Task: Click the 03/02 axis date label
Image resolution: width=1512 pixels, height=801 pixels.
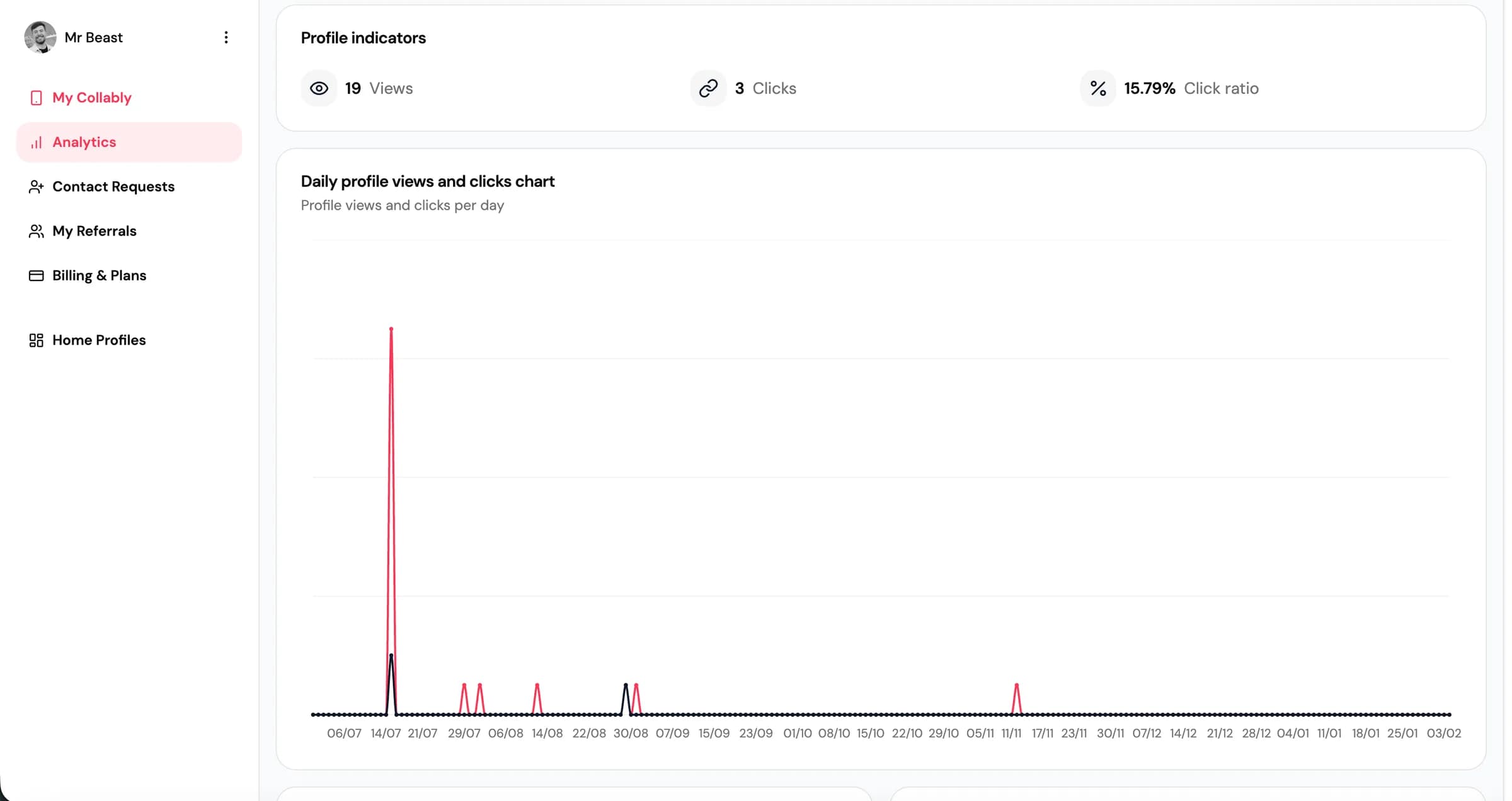Action: 1444,734
